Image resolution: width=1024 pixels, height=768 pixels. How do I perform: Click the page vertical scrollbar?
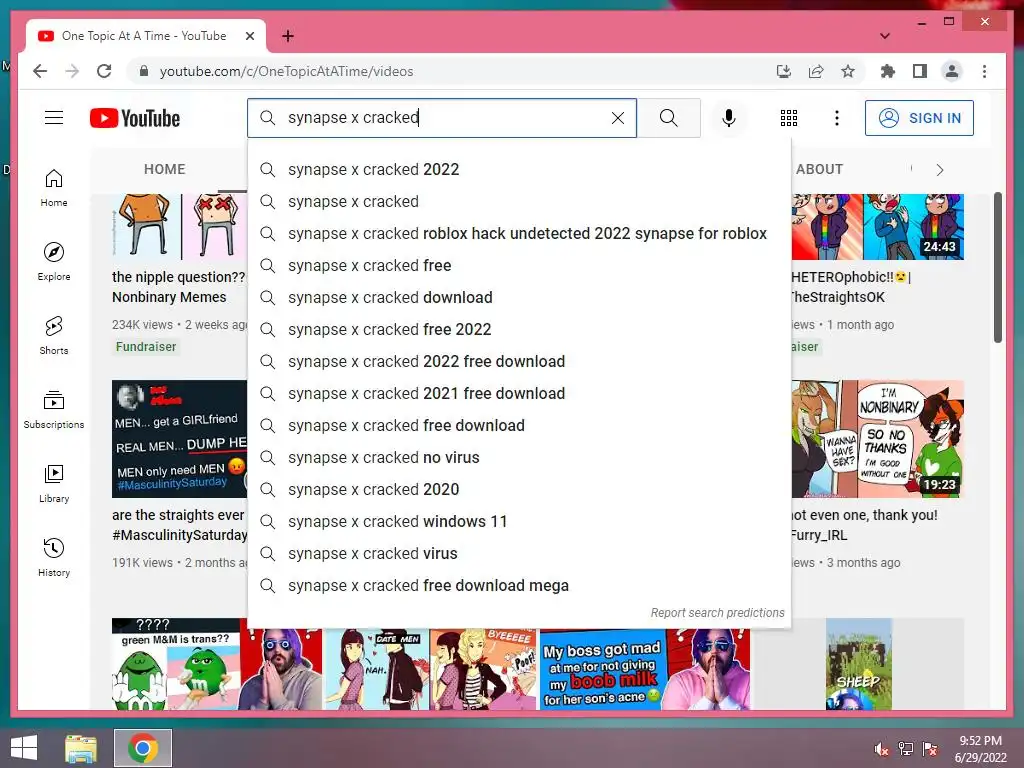click(997, 267)
